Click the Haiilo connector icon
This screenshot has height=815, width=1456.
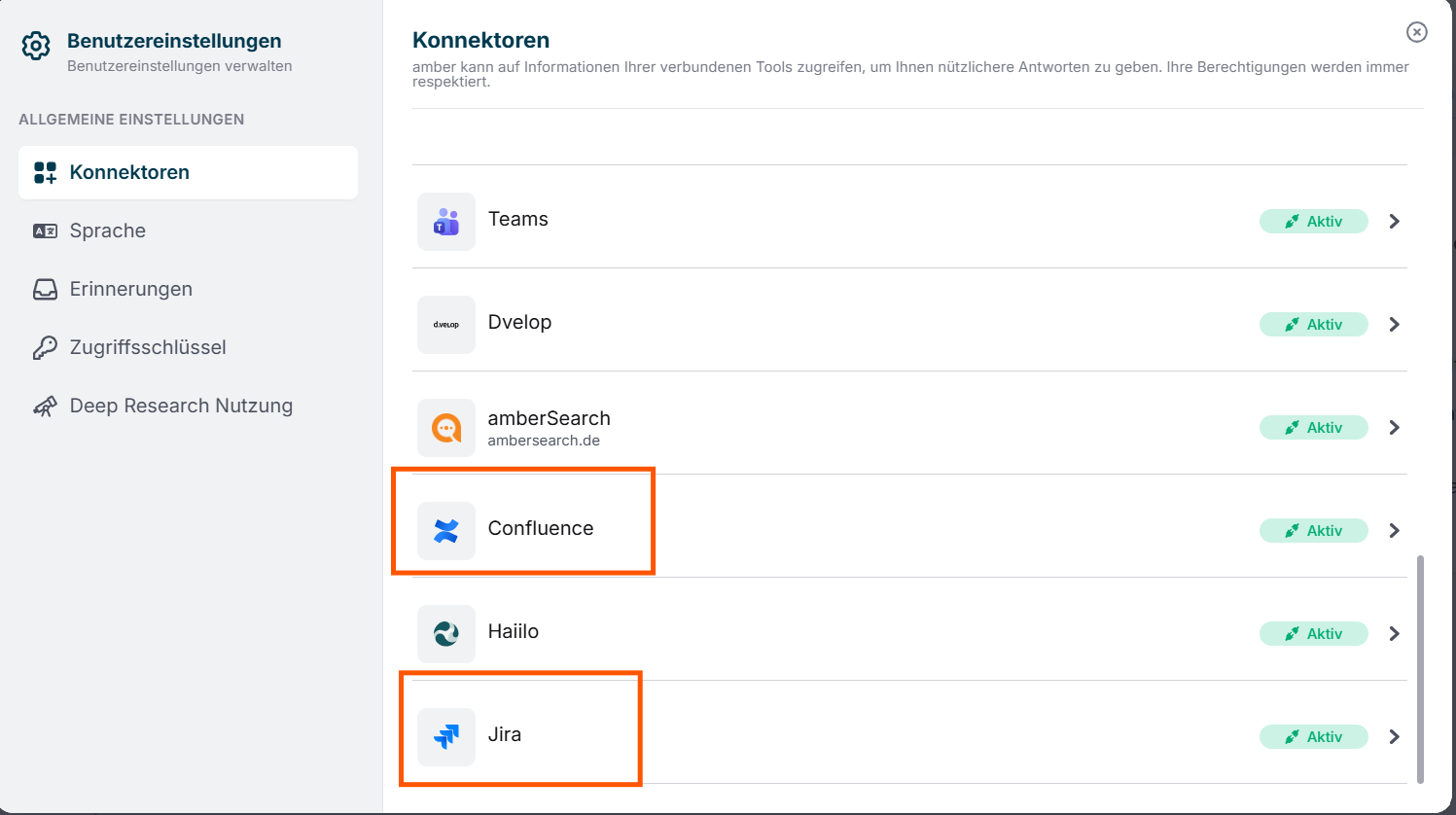(446, 634)
